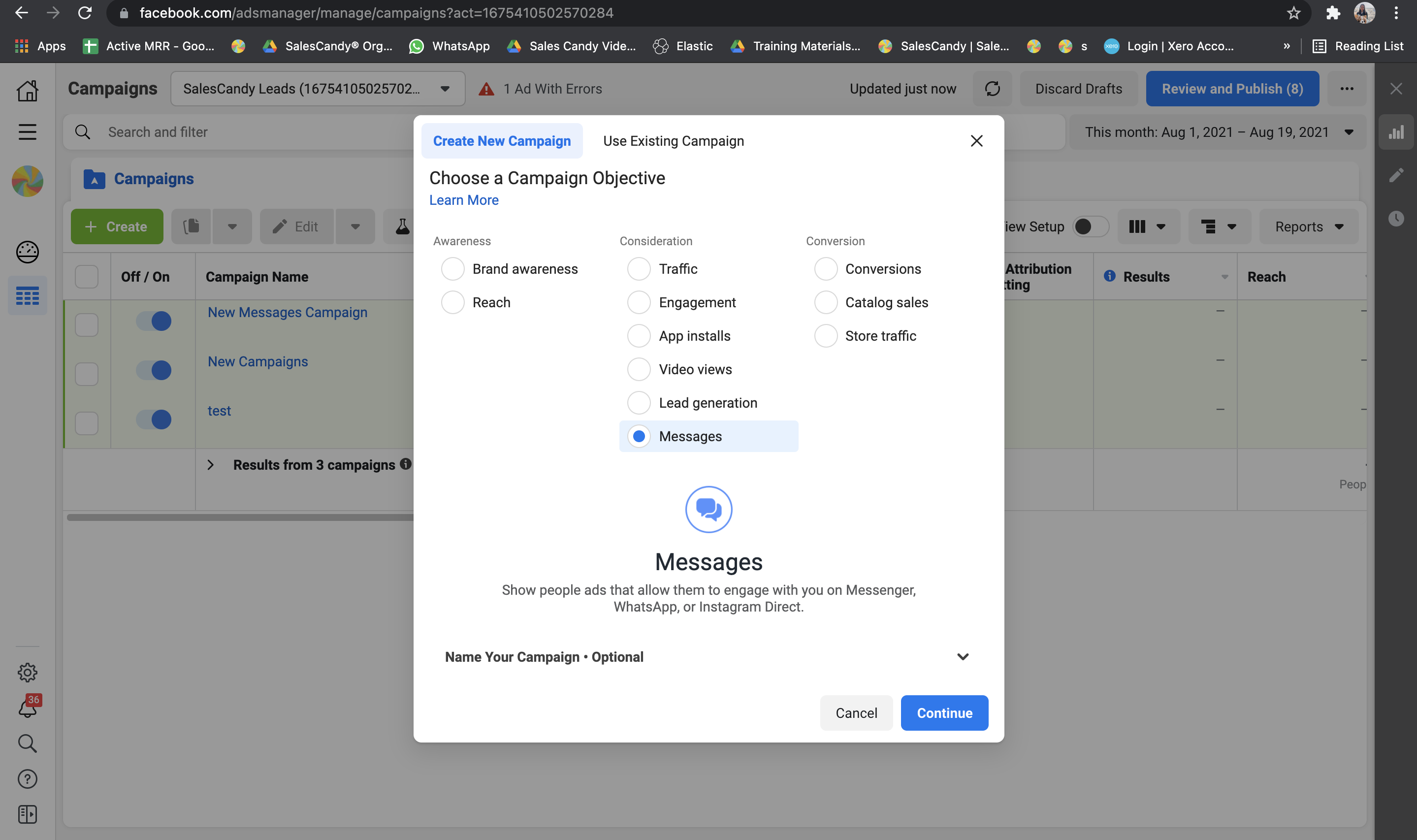Image resolution: width=1417 pixels, height=840 pixels.
Task: Click the home icon in left sidebar
Action: (x=27, y=91)
